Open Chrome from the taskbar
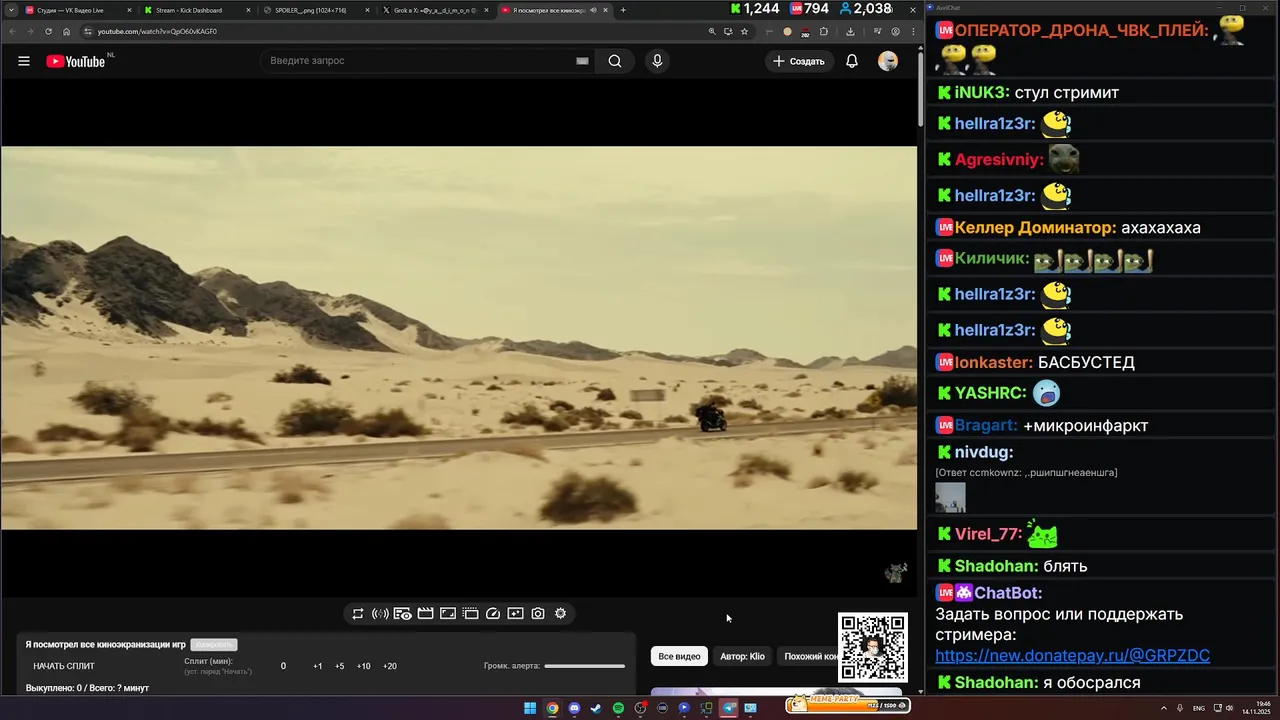 [552, 708]
